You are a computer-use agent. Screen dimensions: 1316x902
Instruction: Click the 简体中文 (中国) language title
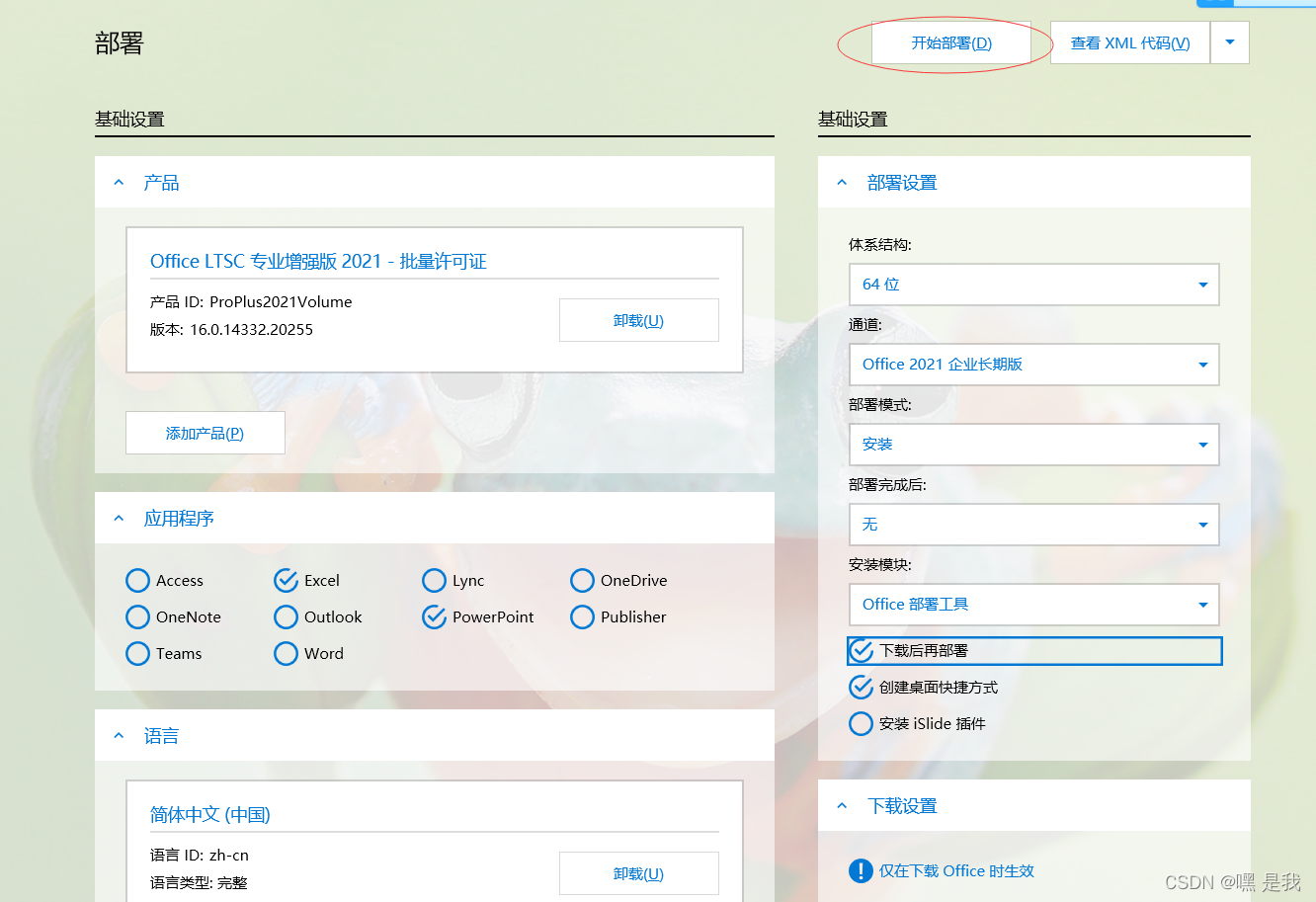(210, 815)
